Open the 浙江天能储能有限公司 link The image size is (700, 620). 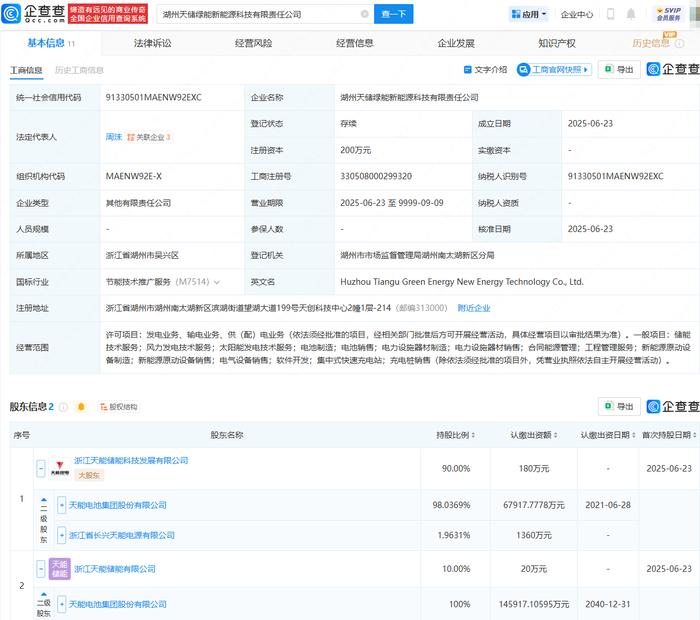pos(115,569)
